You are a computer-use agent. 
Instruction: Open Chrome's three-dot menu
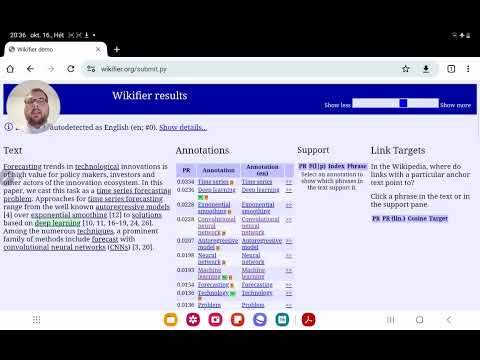pyautogui.click(x=468, y=69)
